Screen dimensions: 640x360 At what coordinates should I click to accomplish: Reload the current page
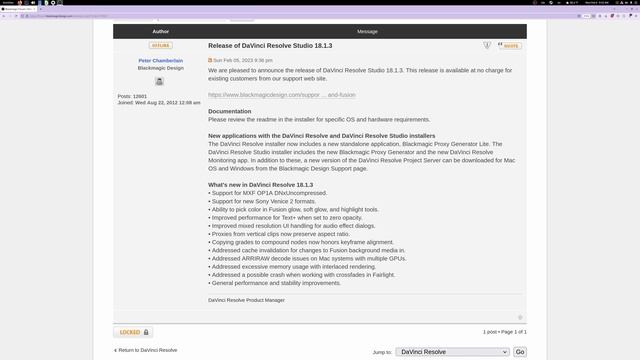coord(16,16)
